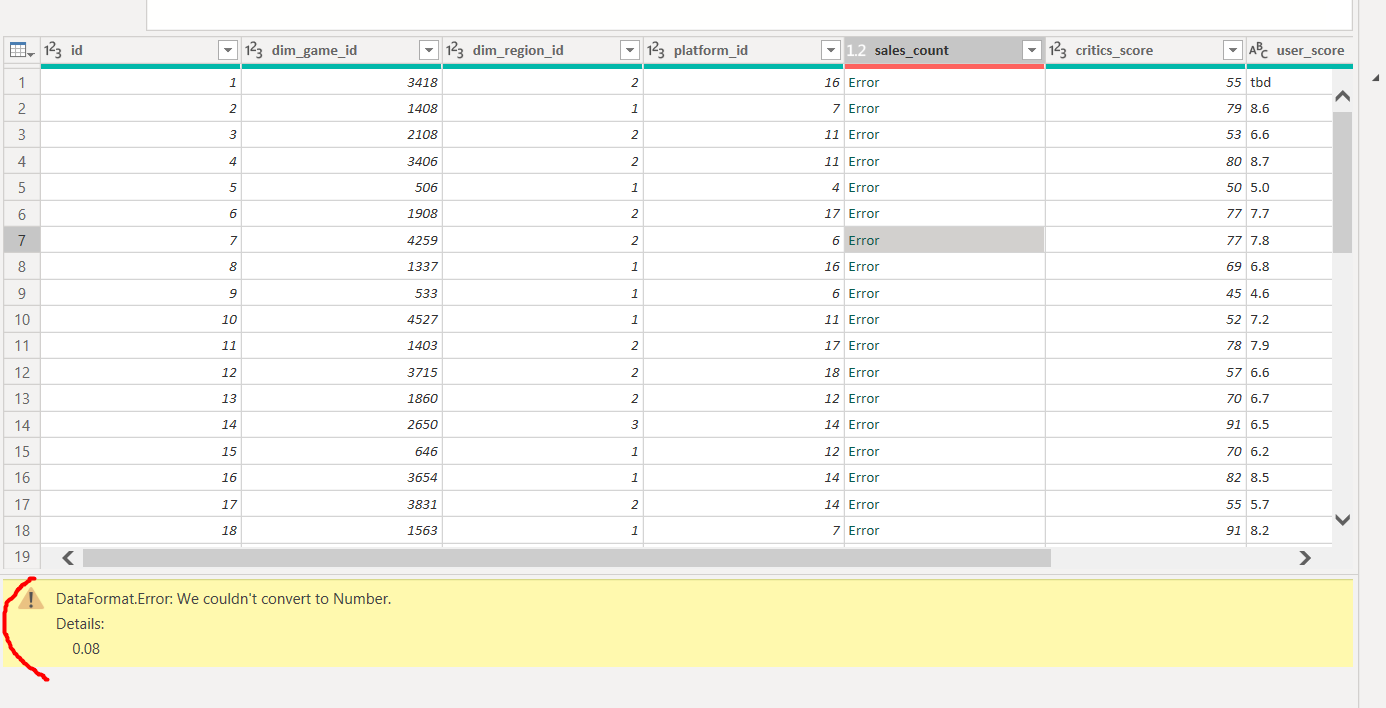Open the critics_score filter dropdown

(x=1233, y=50)
